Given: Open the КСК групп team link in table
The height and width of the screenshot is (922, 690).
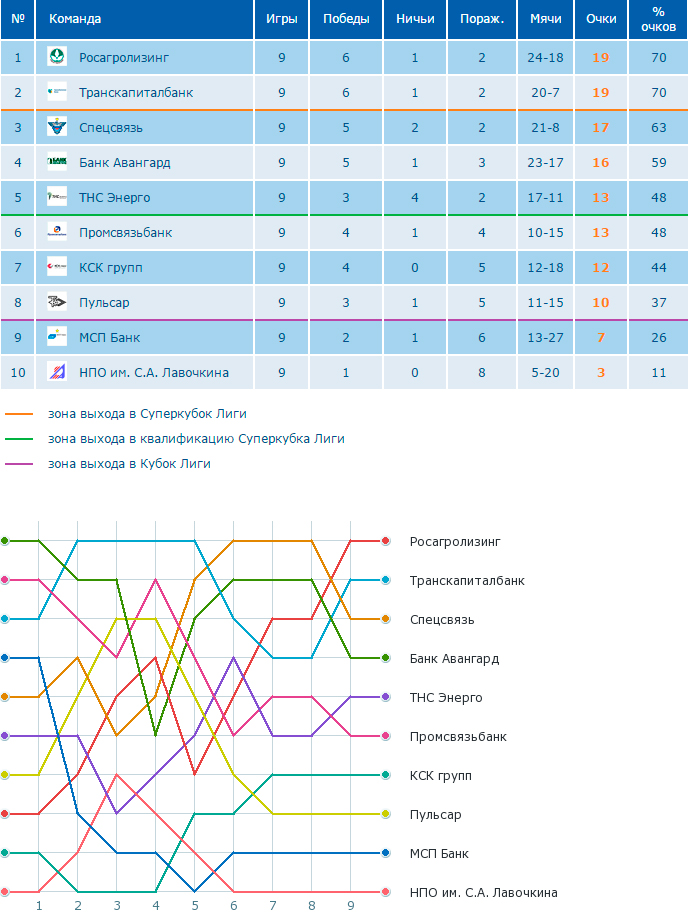Looking at the screenshot, I should pyautogui.click(x=111, y=268).
